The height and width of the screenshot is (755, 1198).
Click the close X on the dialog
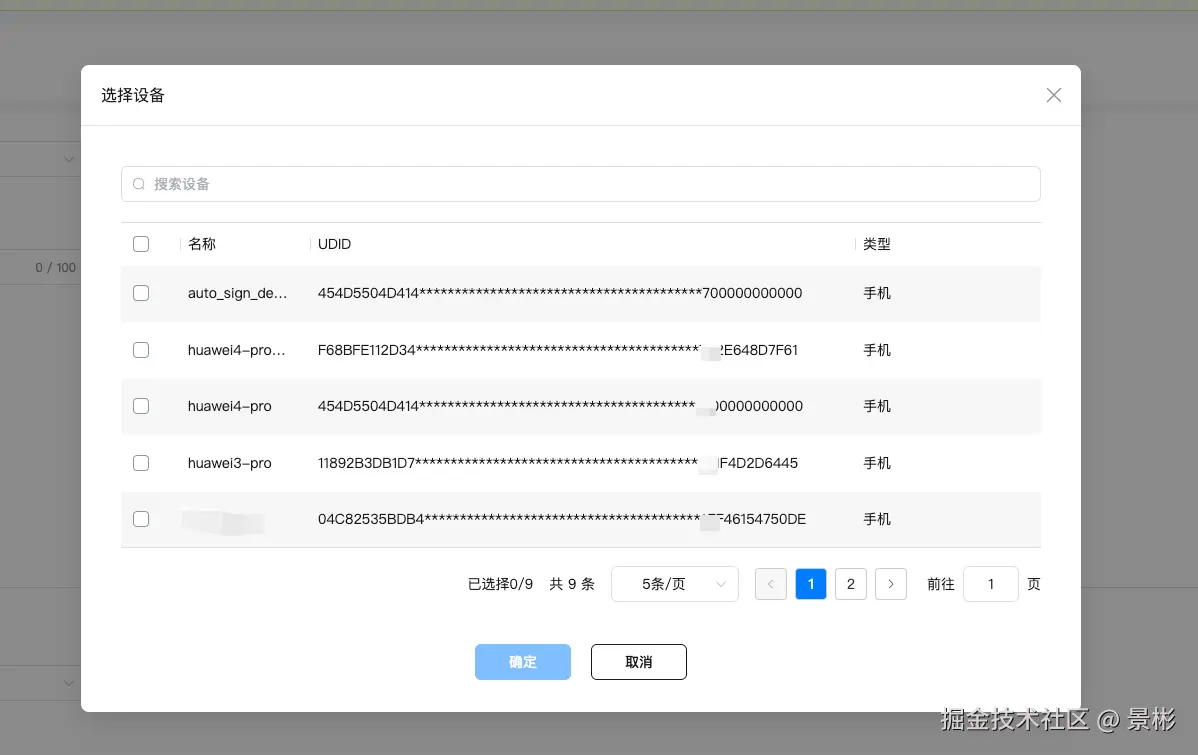point(1053,95)
